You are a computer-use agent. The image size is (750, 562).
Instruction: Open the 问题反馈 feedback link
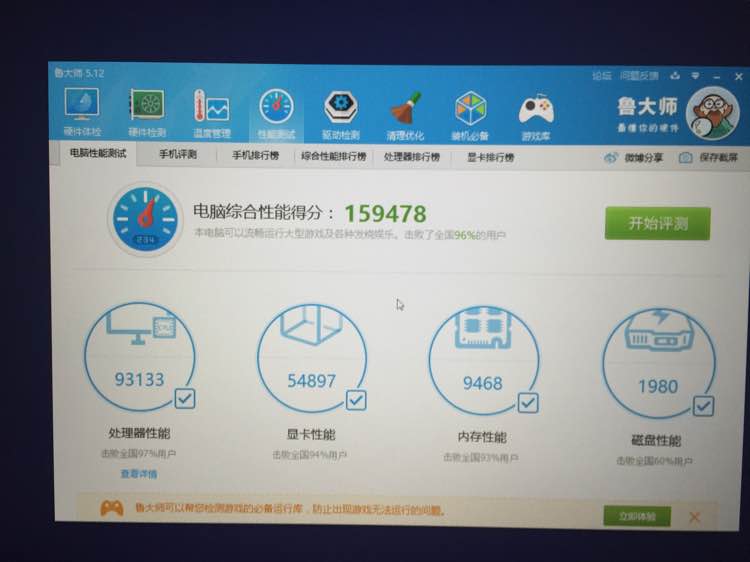pos(639,76)
